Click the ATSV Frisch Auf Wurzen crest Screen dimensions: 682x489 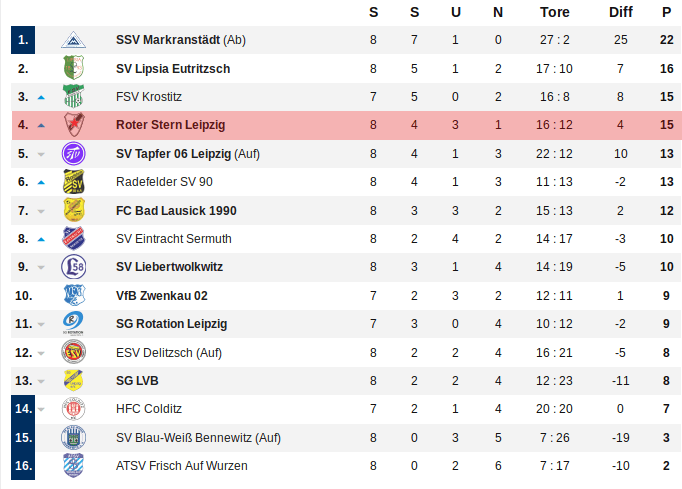pos(74,465)
